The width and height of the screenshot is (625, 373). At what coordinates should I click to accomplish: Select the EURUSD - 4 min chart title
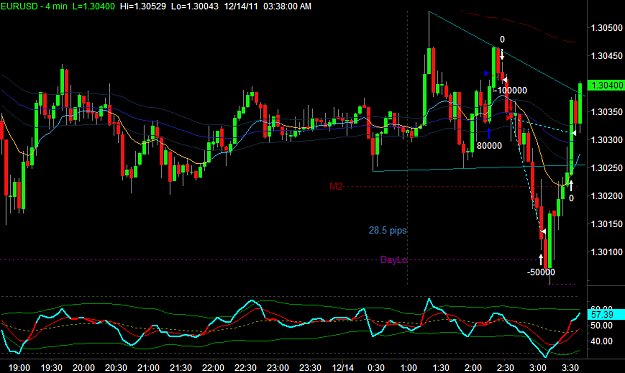[x=34, y=6]
